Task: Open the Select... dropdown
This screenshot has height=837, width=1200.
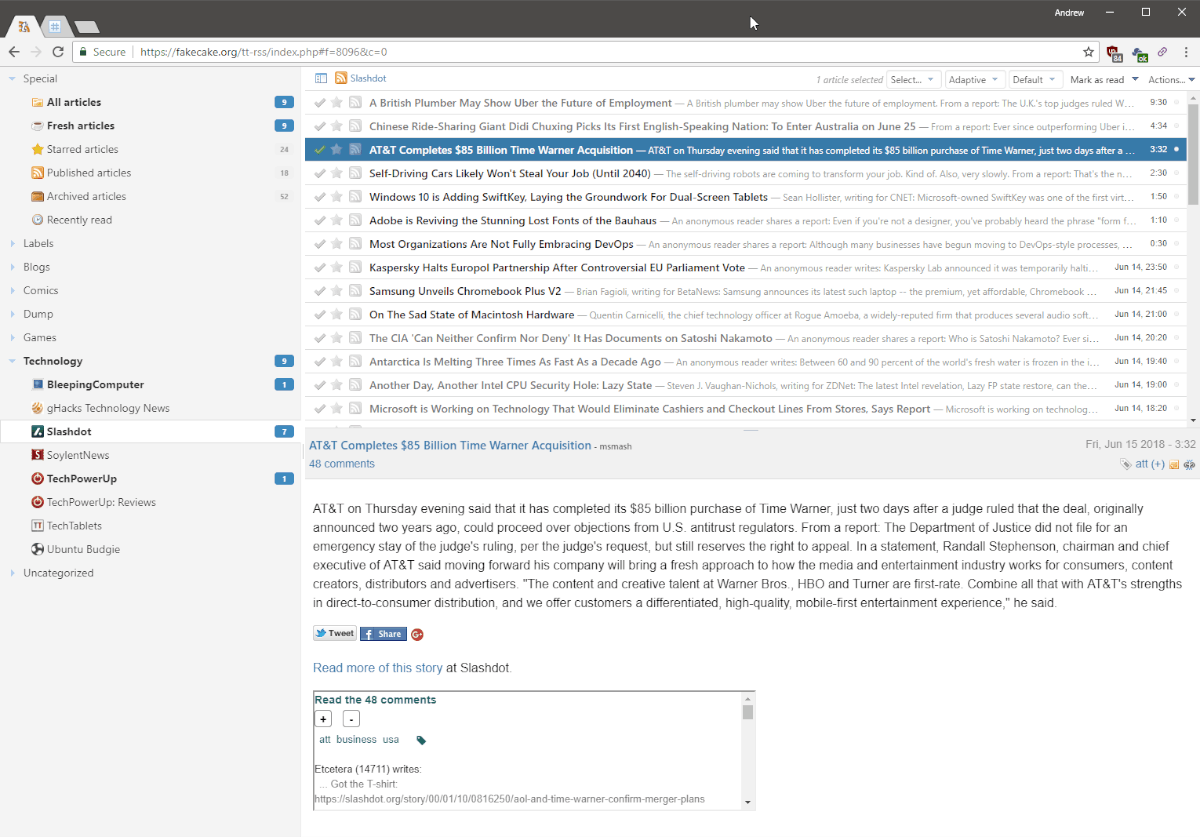Action: point(913,79)
